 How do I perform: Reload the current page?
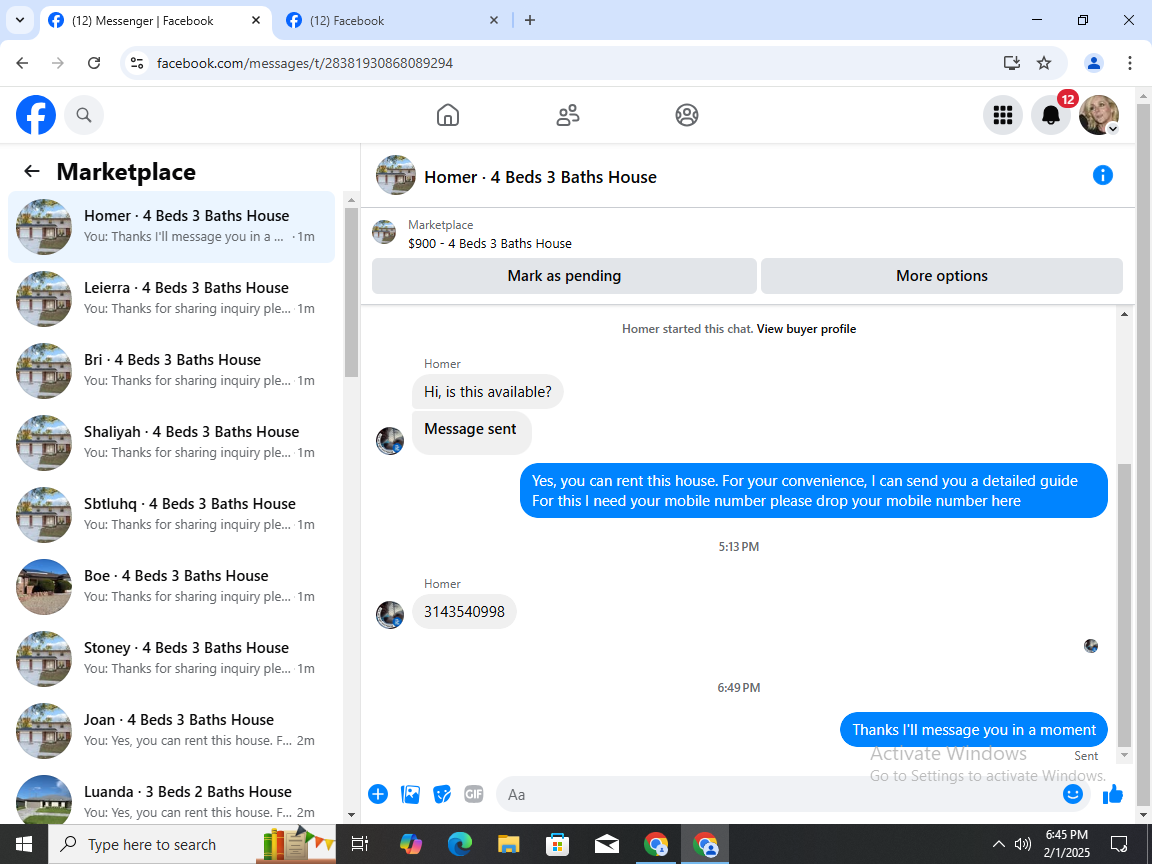(x=93, y=63)
